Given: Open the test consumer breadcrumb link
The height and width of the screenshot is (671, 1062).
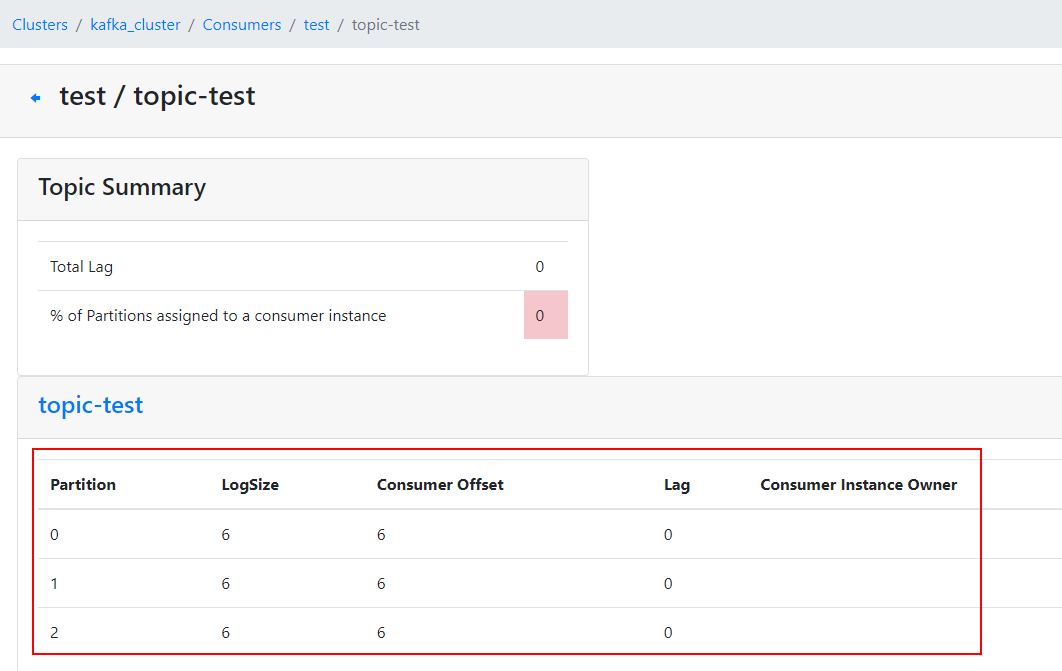Looking at the screenshot, I should click(316, 25).
